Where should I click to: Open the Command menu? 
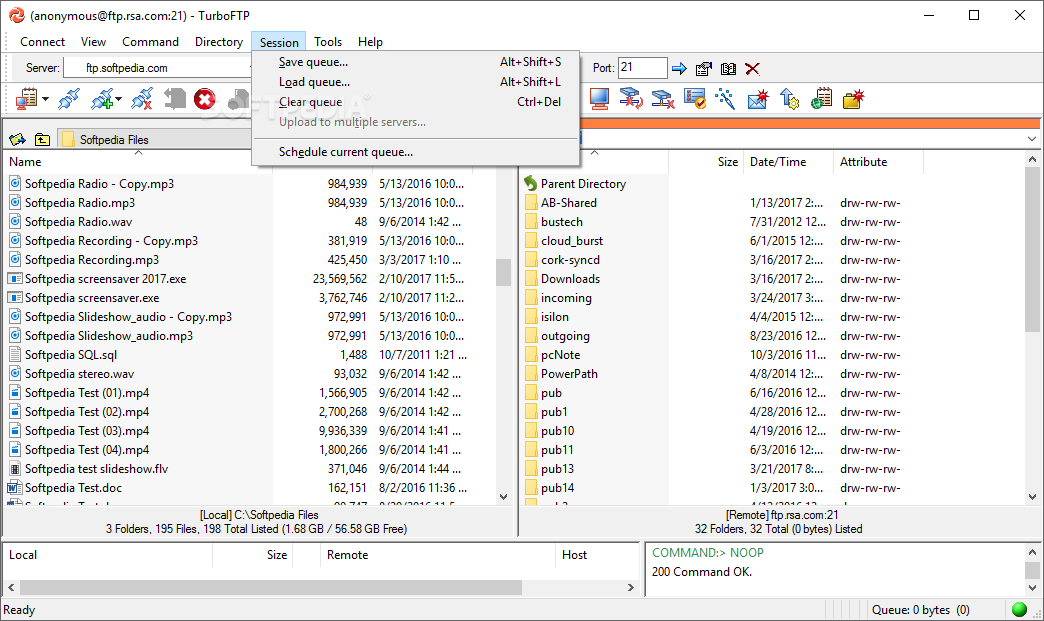pyautogui.click(x=150, y=42)
